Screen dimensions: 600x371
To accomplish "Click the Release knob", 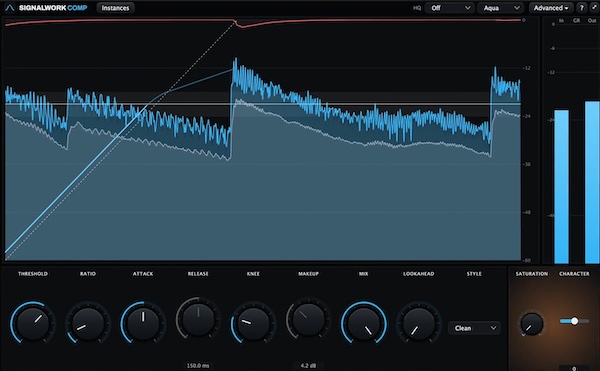I will pyautogui.click(x=198, y=319).
